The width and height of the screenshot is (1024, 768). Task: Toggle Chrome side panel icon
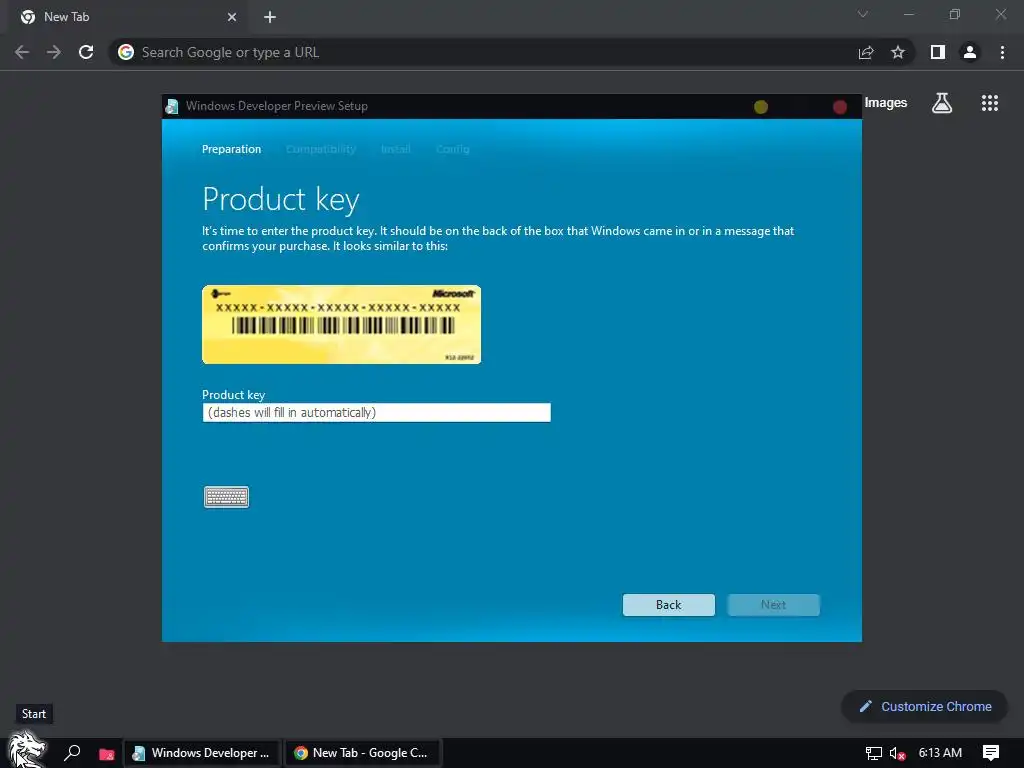click(938, 52)
